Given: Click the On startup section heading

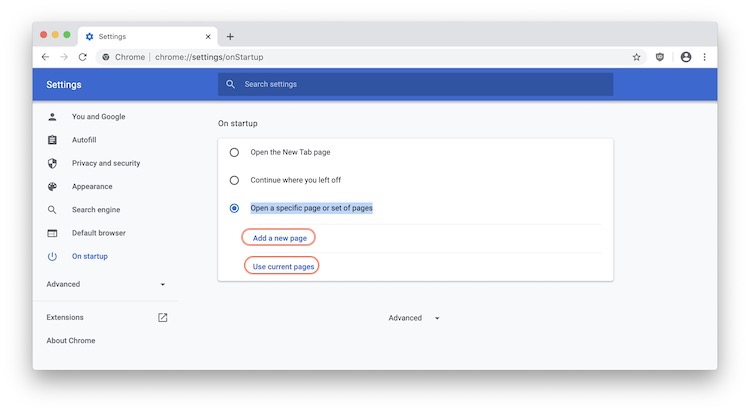Looking at the screenshot, I should click(x=238, y=123).
